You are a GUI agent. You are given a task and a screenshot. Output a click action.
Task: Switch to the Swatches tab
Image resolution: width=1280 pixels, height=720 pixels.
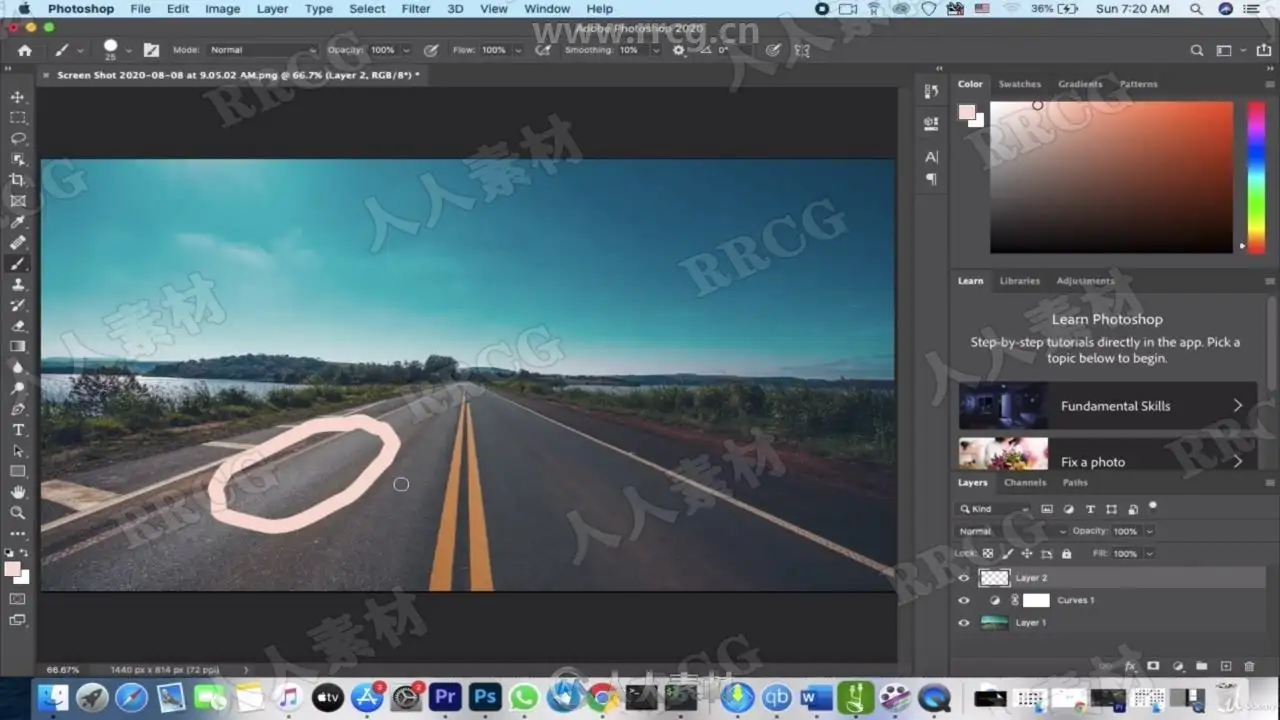(1020, 84)
